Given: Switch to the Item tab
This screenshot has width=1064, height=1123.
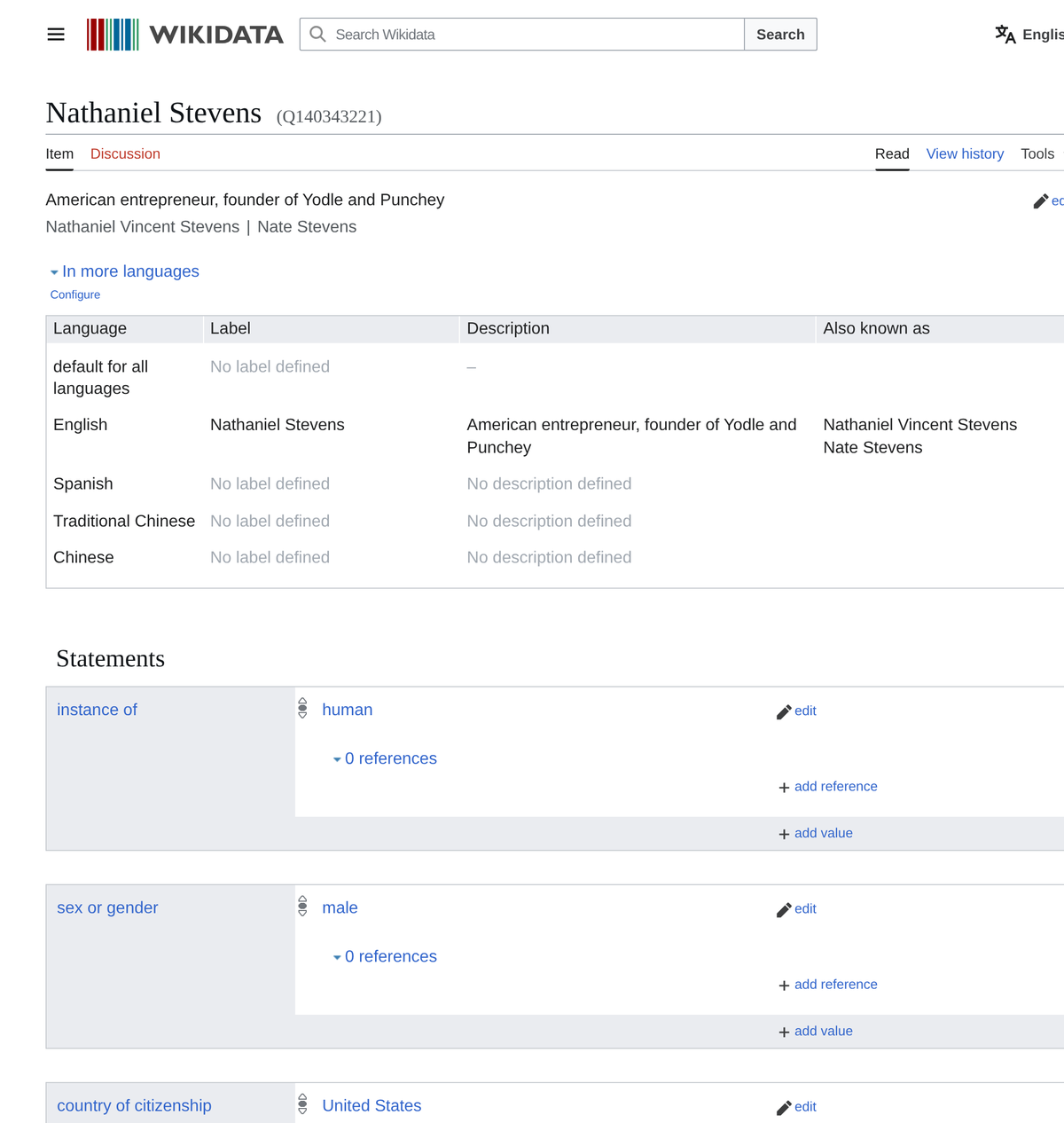Looking at the screenshot, I should pyautogui.click(x=59, y=153).
